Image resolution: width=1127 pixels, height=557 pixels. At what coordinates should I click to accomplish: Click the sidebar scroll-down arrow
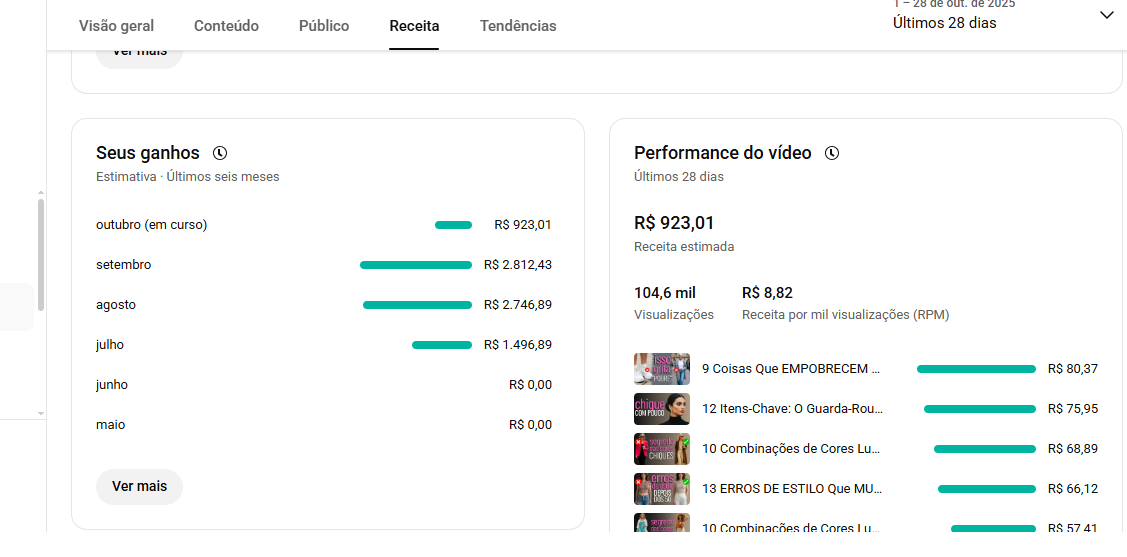coord(41,413)
